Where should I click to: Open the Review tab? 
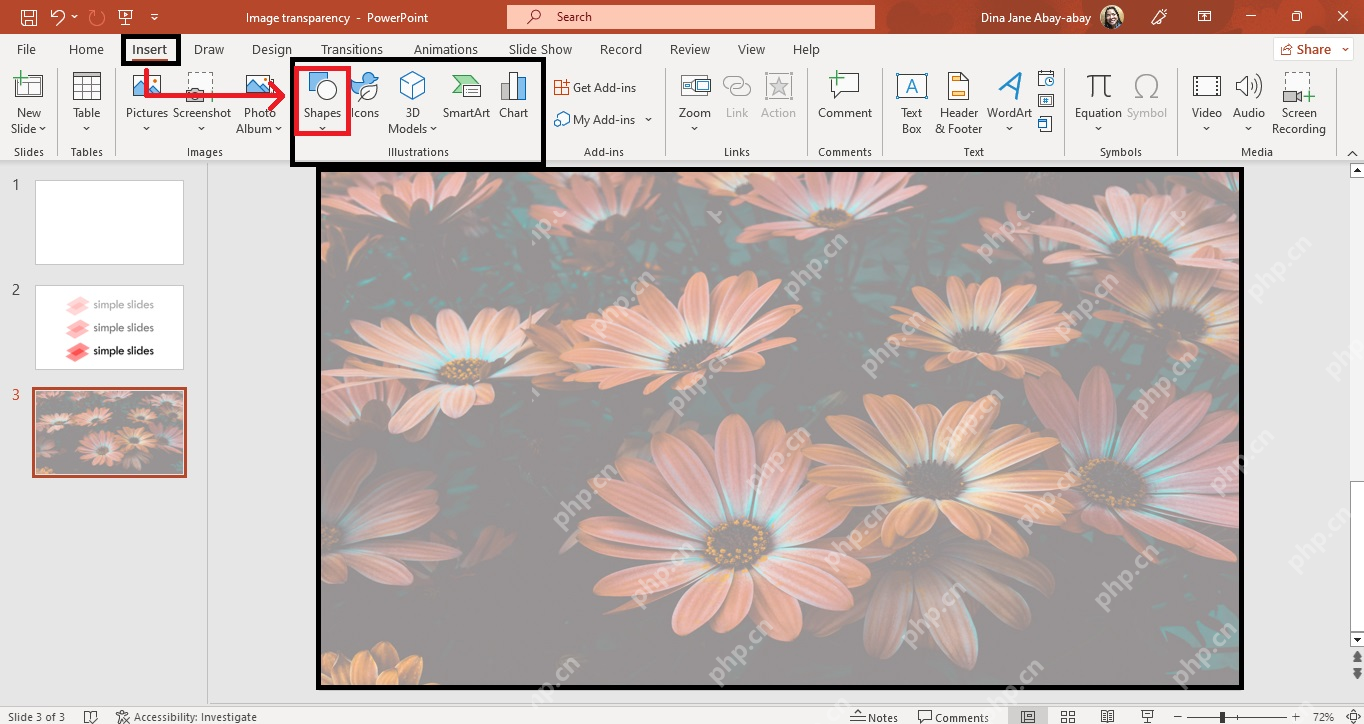click(690, 49)
